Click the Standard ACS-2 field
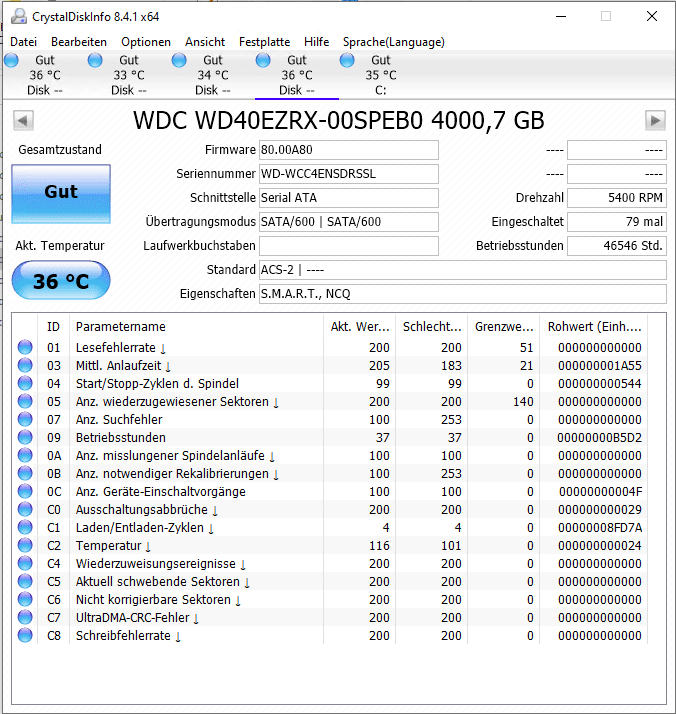 click(x=463, y=270)
